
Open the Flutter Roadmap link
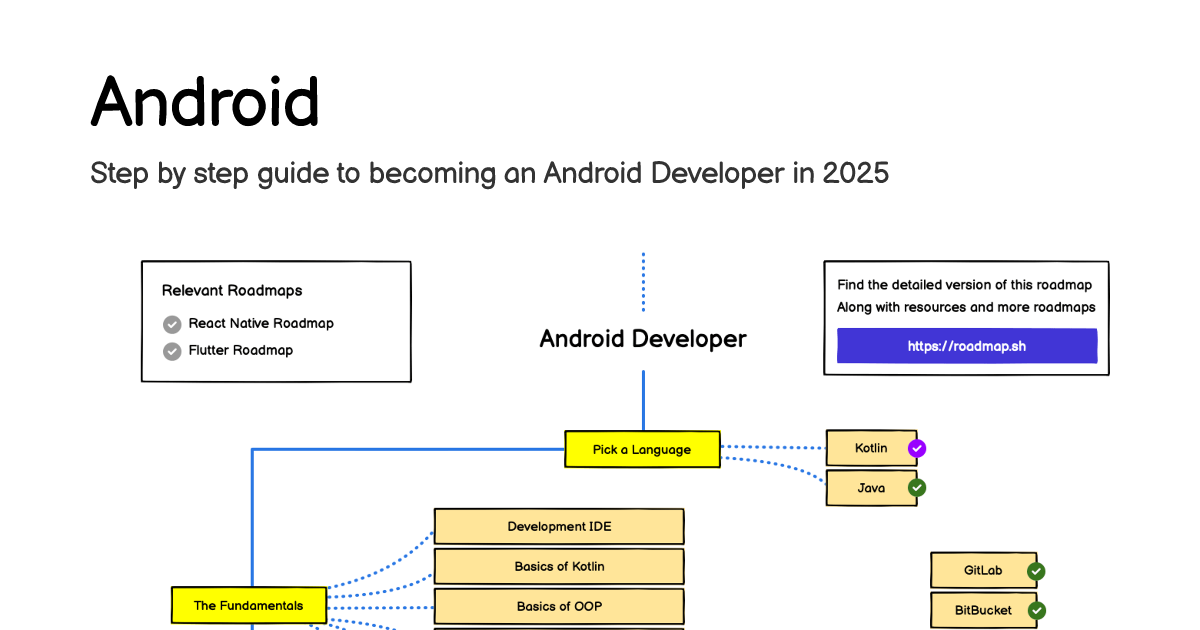coord(241,351)
